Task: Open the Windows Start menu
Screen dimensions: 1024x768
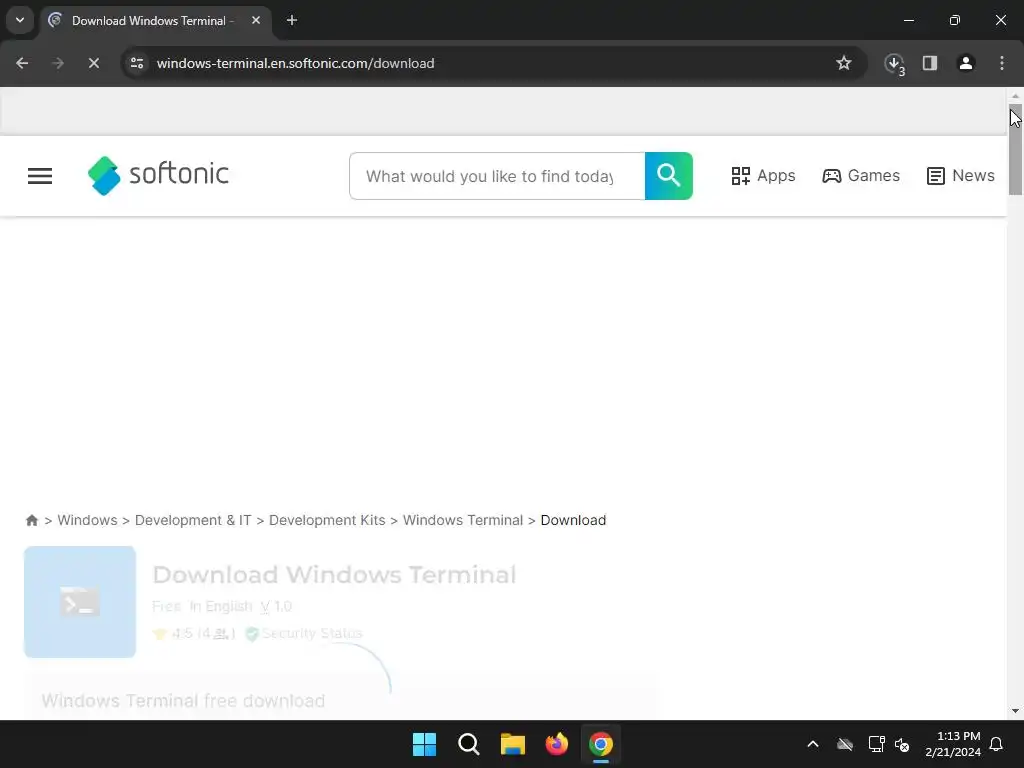Action: point(424,744)
